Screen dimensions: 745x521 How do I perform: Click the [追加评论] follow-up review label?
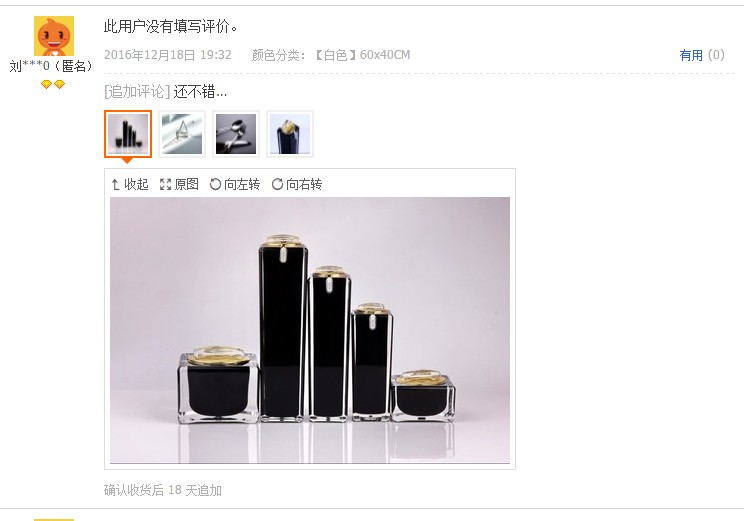[x=137, y=91]
